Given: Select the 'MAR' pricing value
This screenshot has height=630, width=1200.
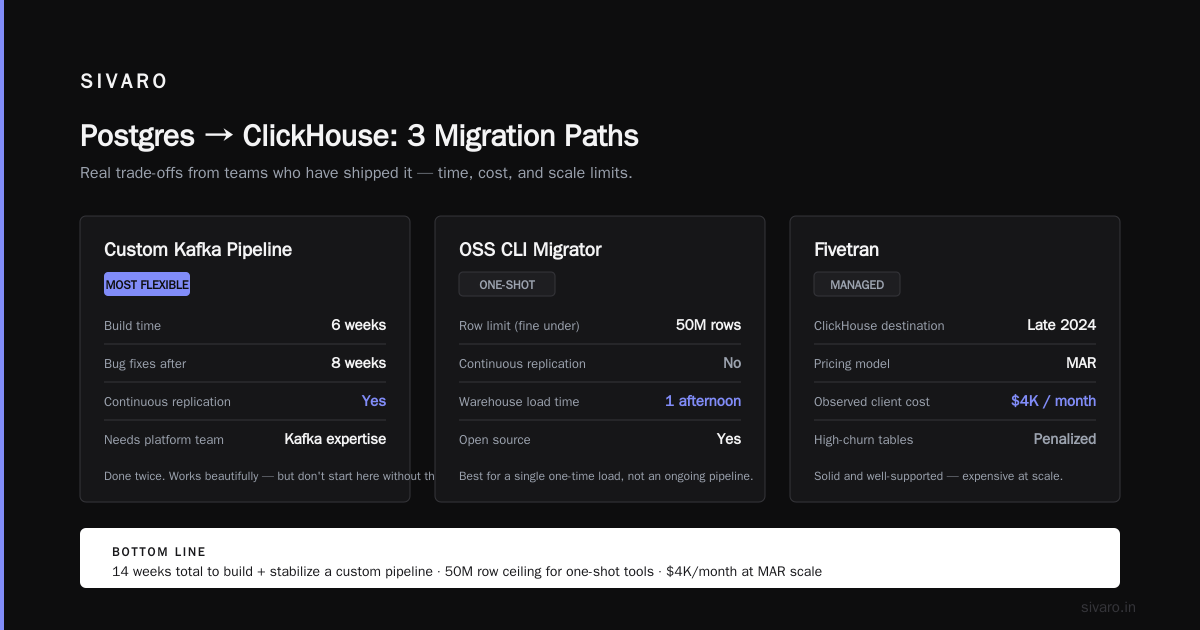Looking at the screenshot, I should [x=1081, y=363].
